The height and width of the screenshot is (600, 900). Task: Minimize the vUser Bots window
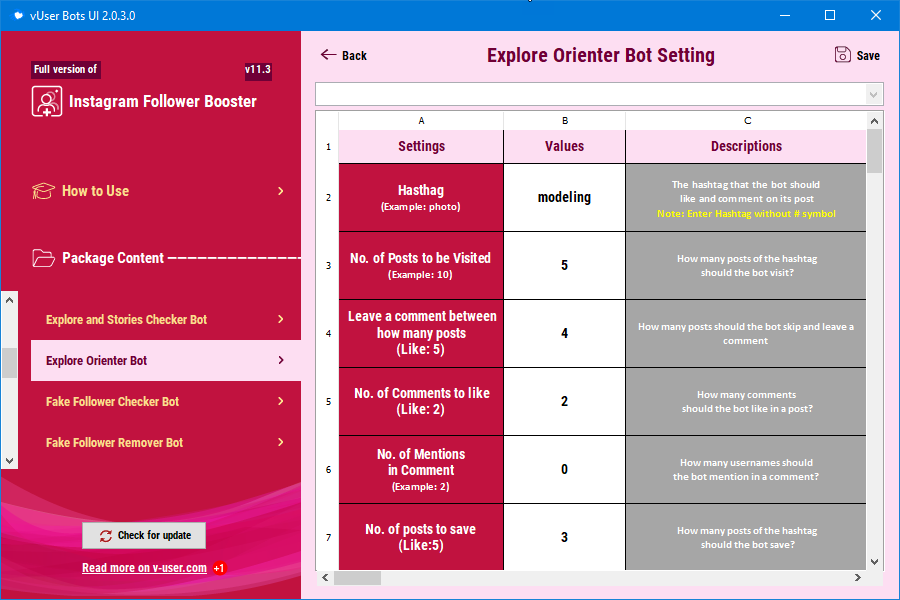coord(785,16)
